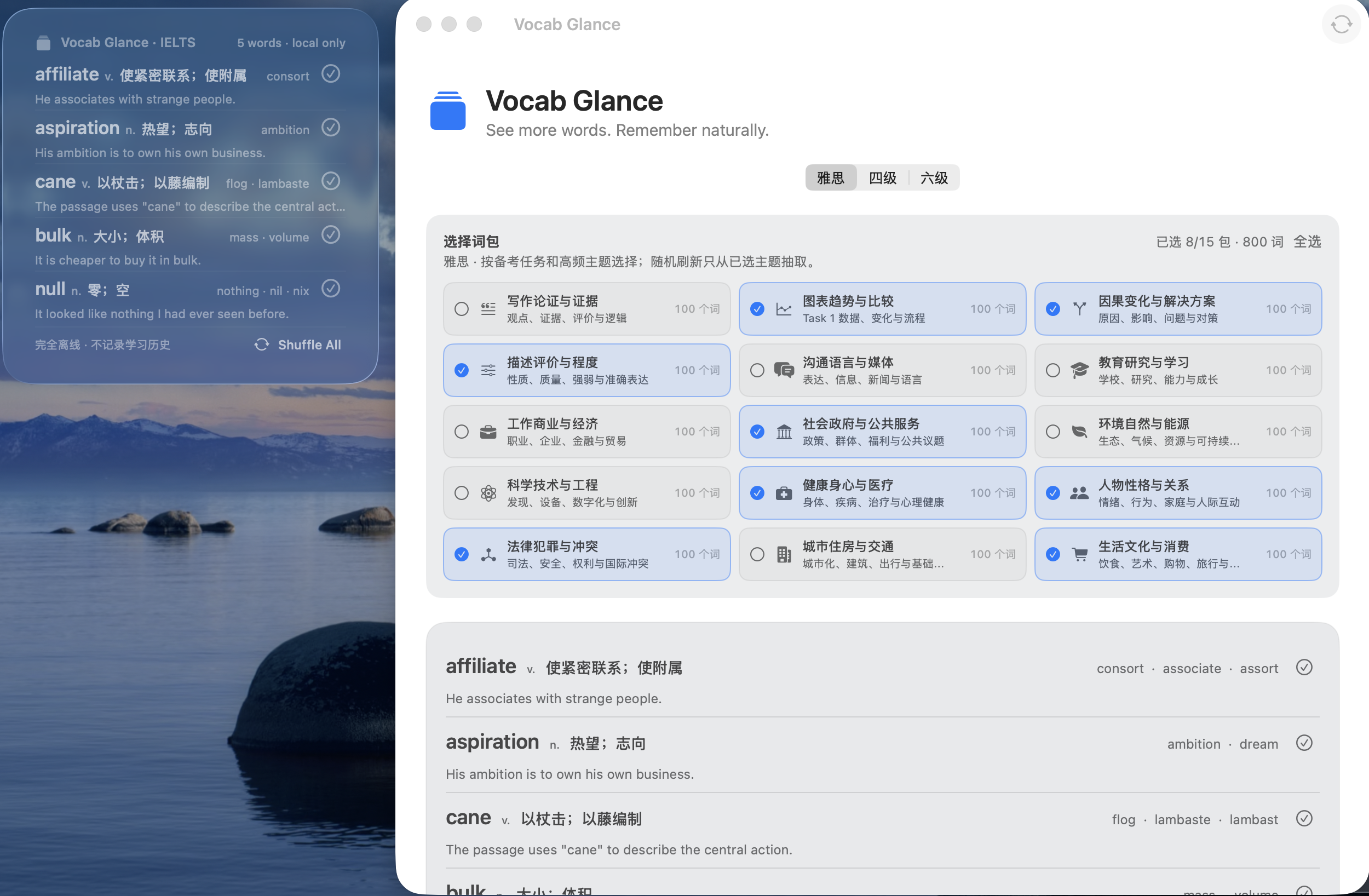Viewport: 1369px width, 896px height.
Task: Untick the 社会政府与公共服务 pack checkbox
Action: pos(757,432)
